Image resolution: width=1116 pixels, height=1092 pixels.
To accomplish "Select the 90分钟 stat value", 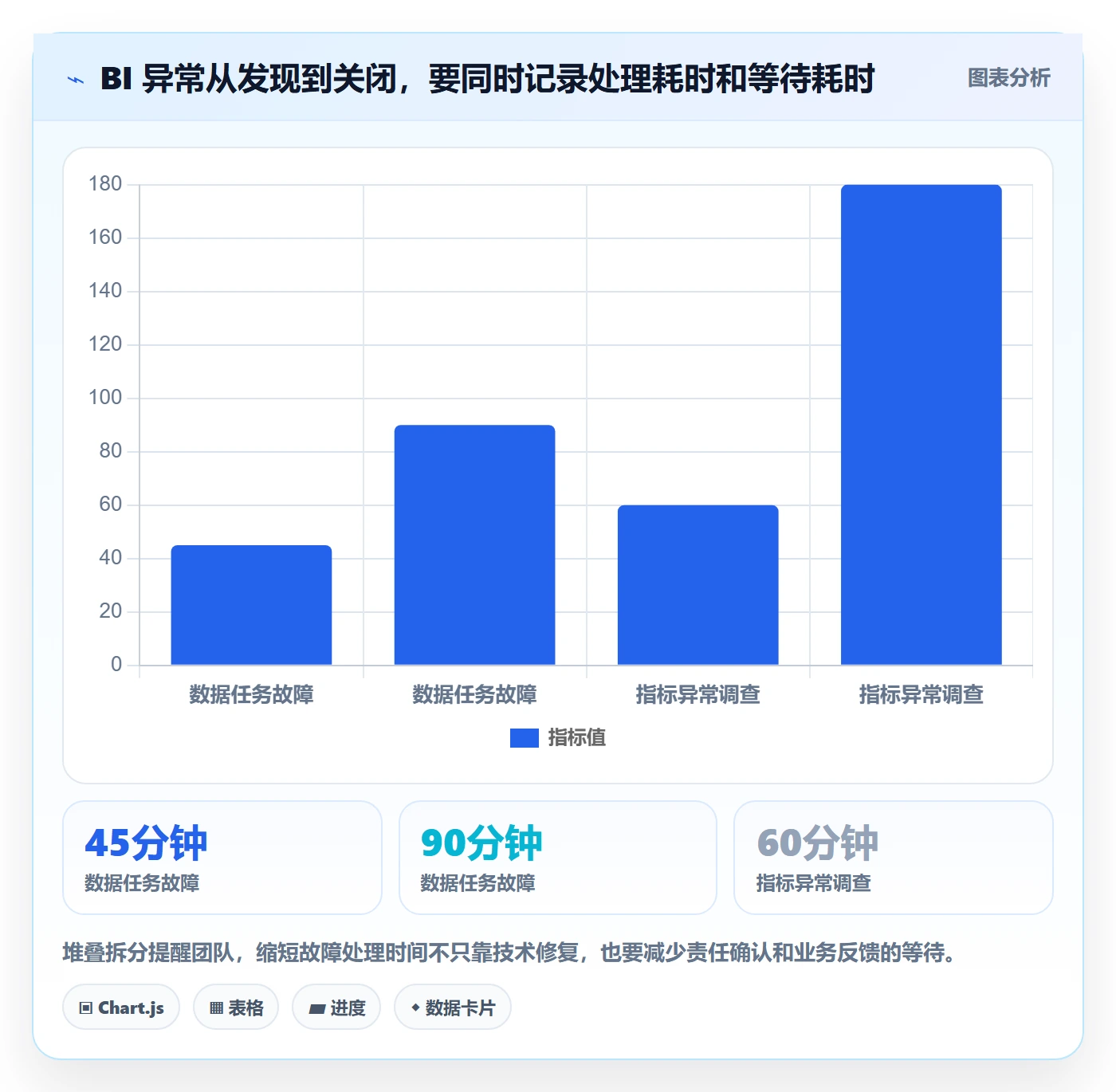I will point(481,843).
